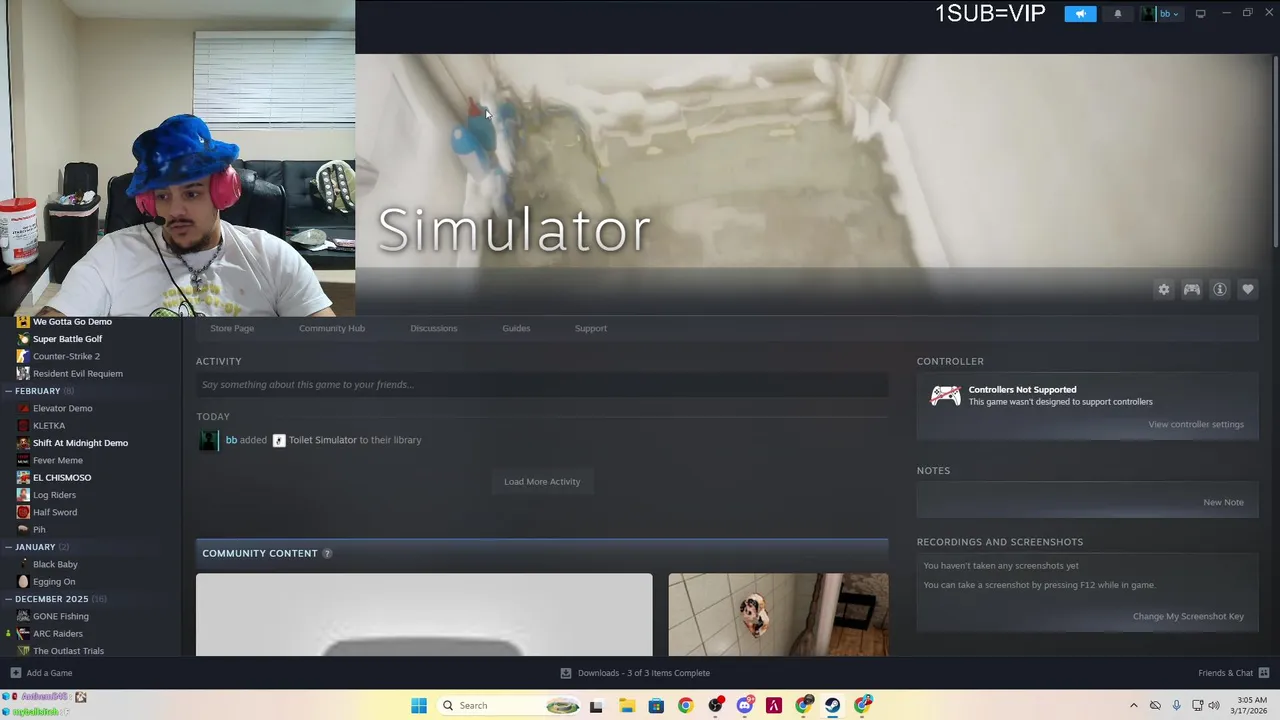Click Community Content help question mark
Viewport: 1280px width, 720px height.
pos(327,553)
